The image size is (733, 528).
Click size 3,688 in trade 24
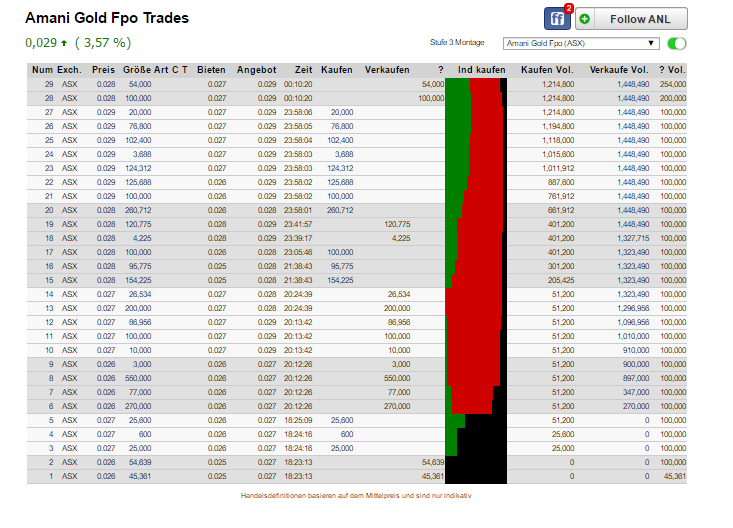pyautogui.click(x=142, y=154)
